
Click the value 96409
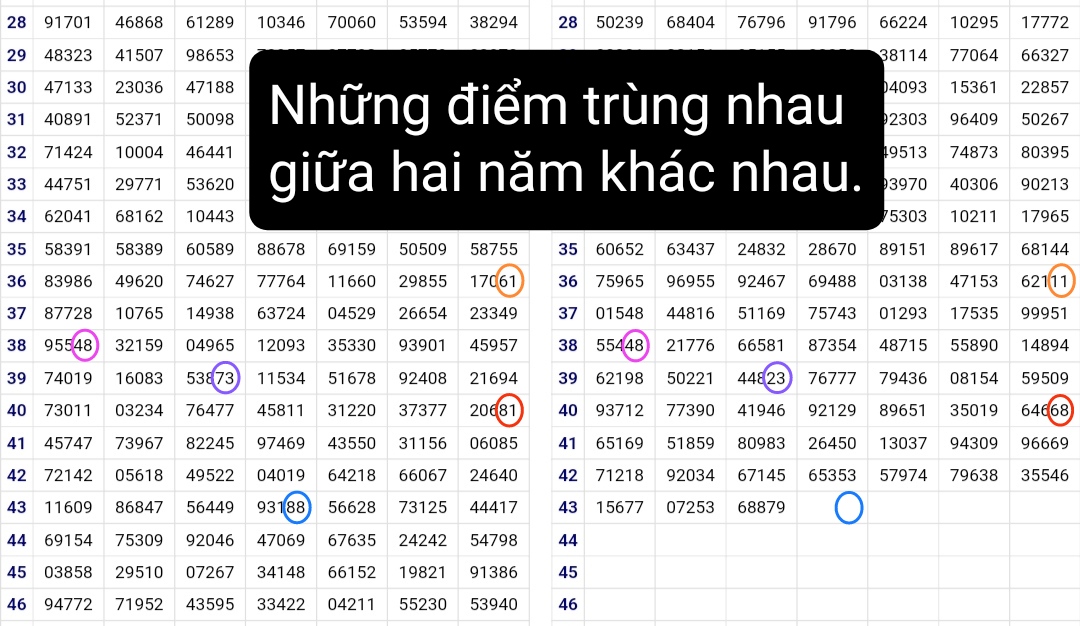tap(974, 119)
